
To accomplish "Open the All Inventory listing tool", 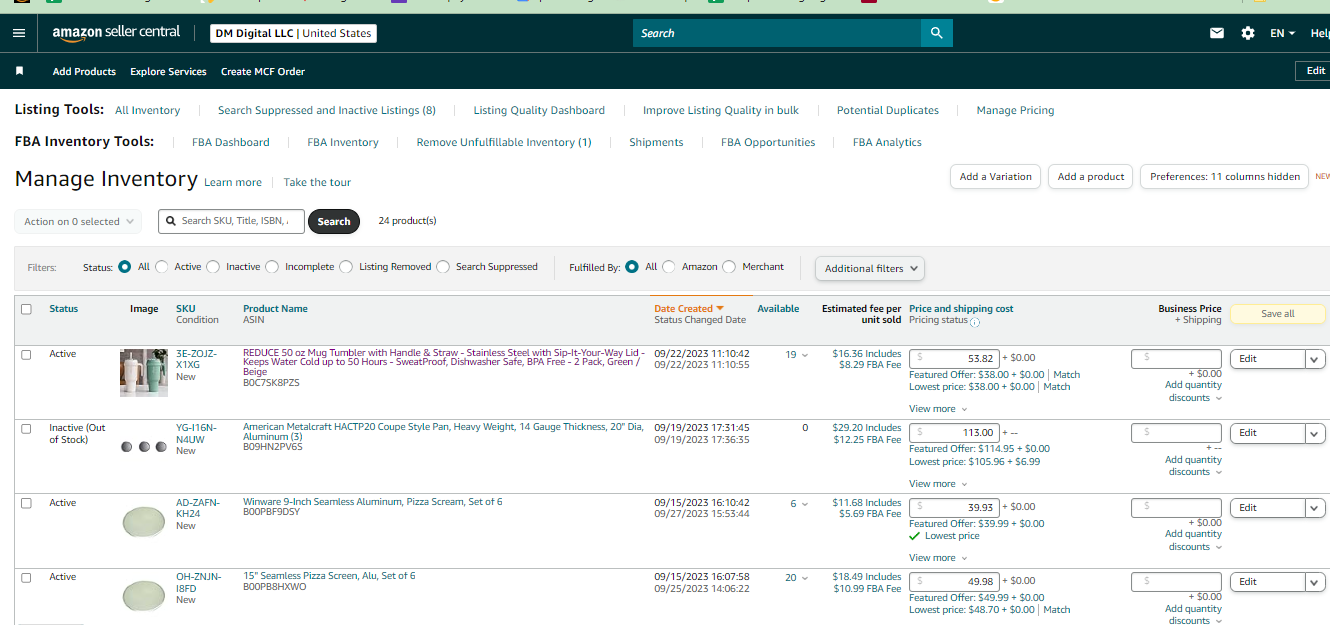I will (148, 110).
